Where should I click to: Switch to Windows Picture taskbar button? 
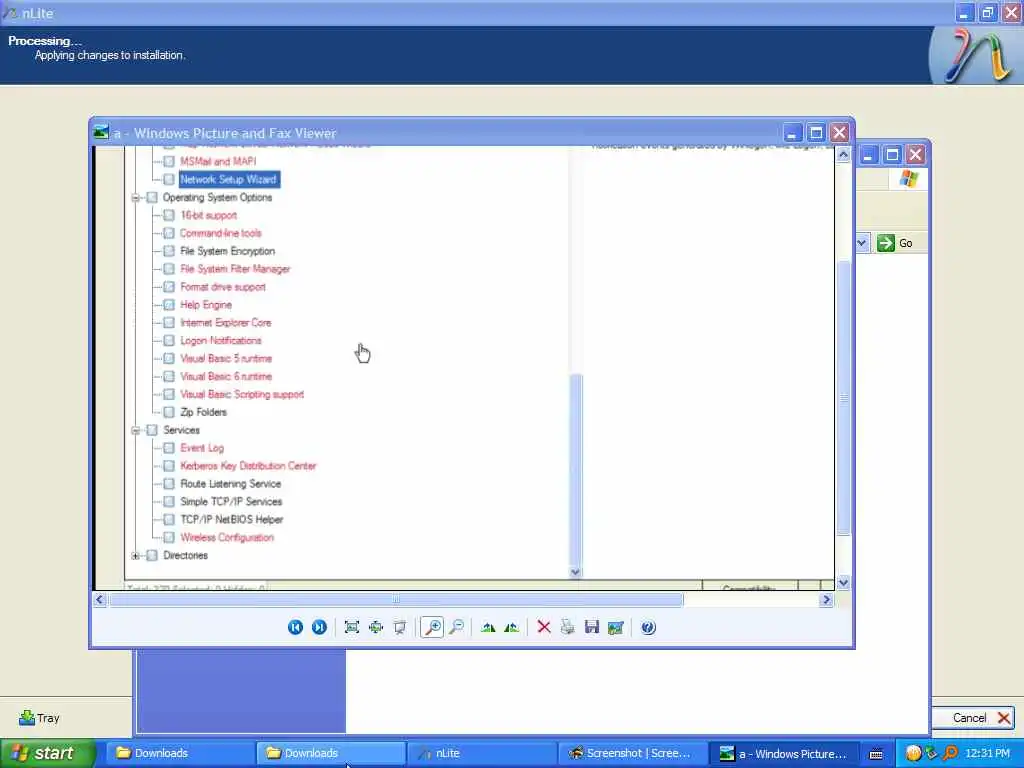coord(783,754)
